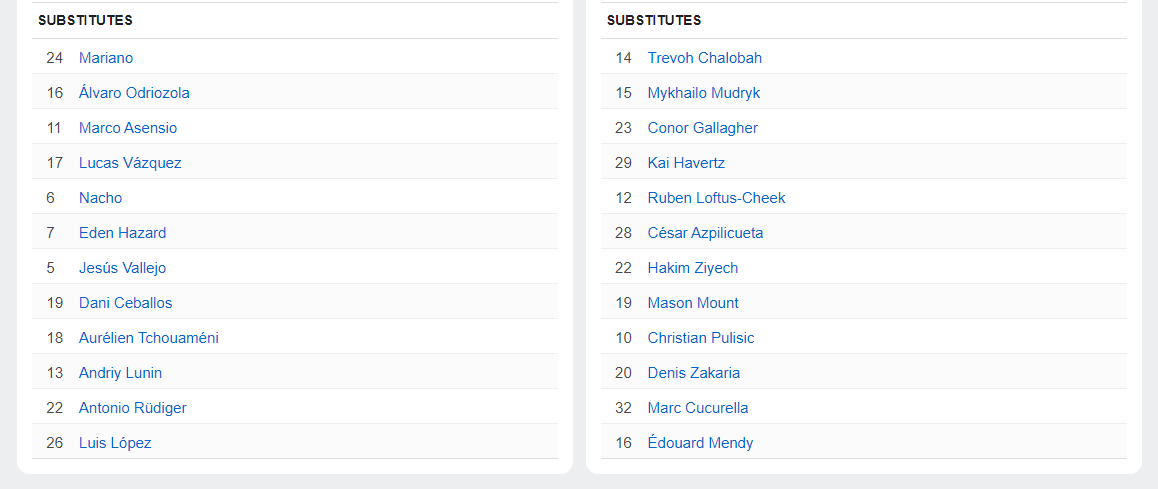
Task: Open Ruben Loftus-Cheek link
Action: [716, 198]
